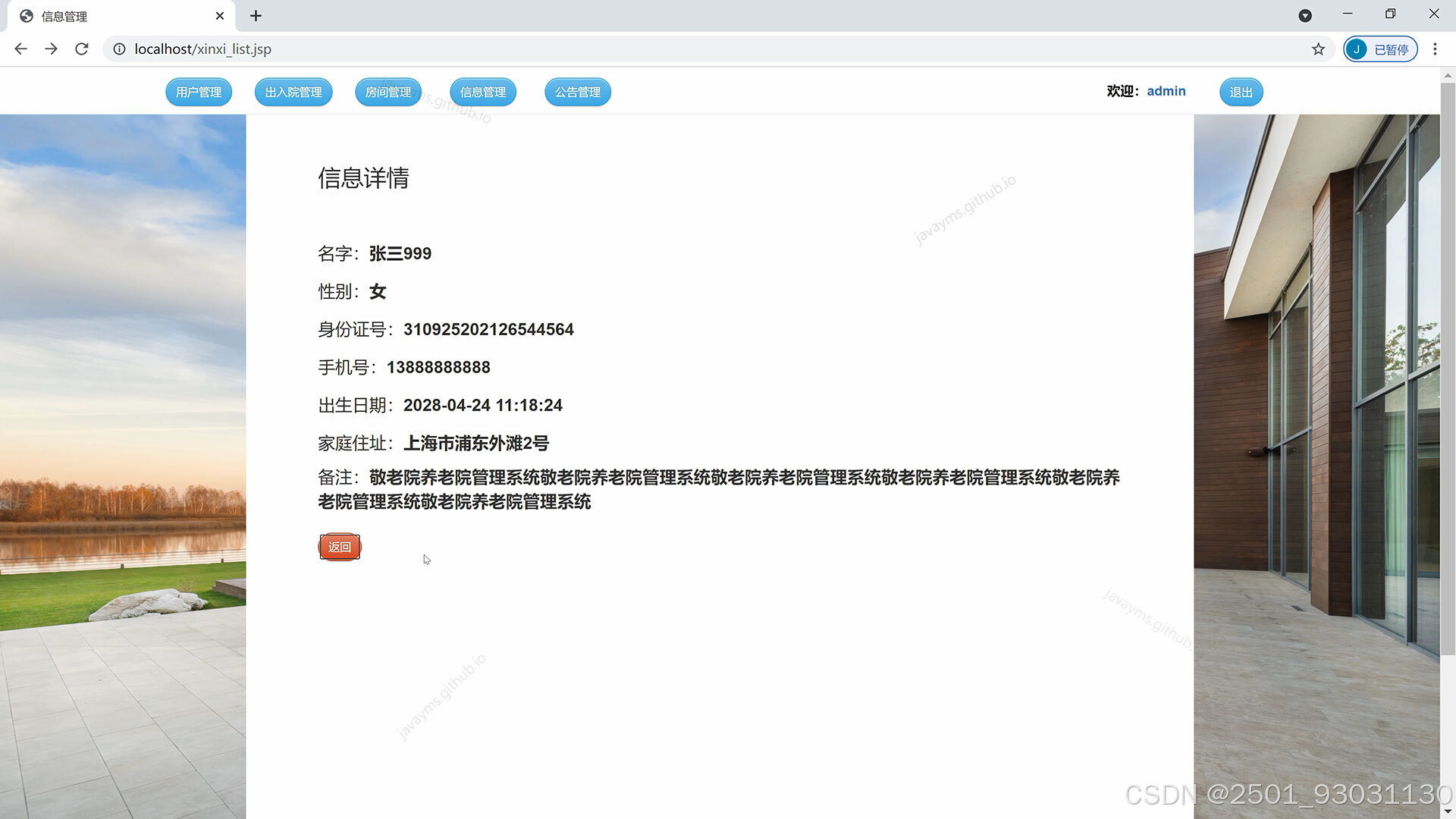Click the phone number 13888888888
This screenshot has width=1456, height=819.
[438, 367]
